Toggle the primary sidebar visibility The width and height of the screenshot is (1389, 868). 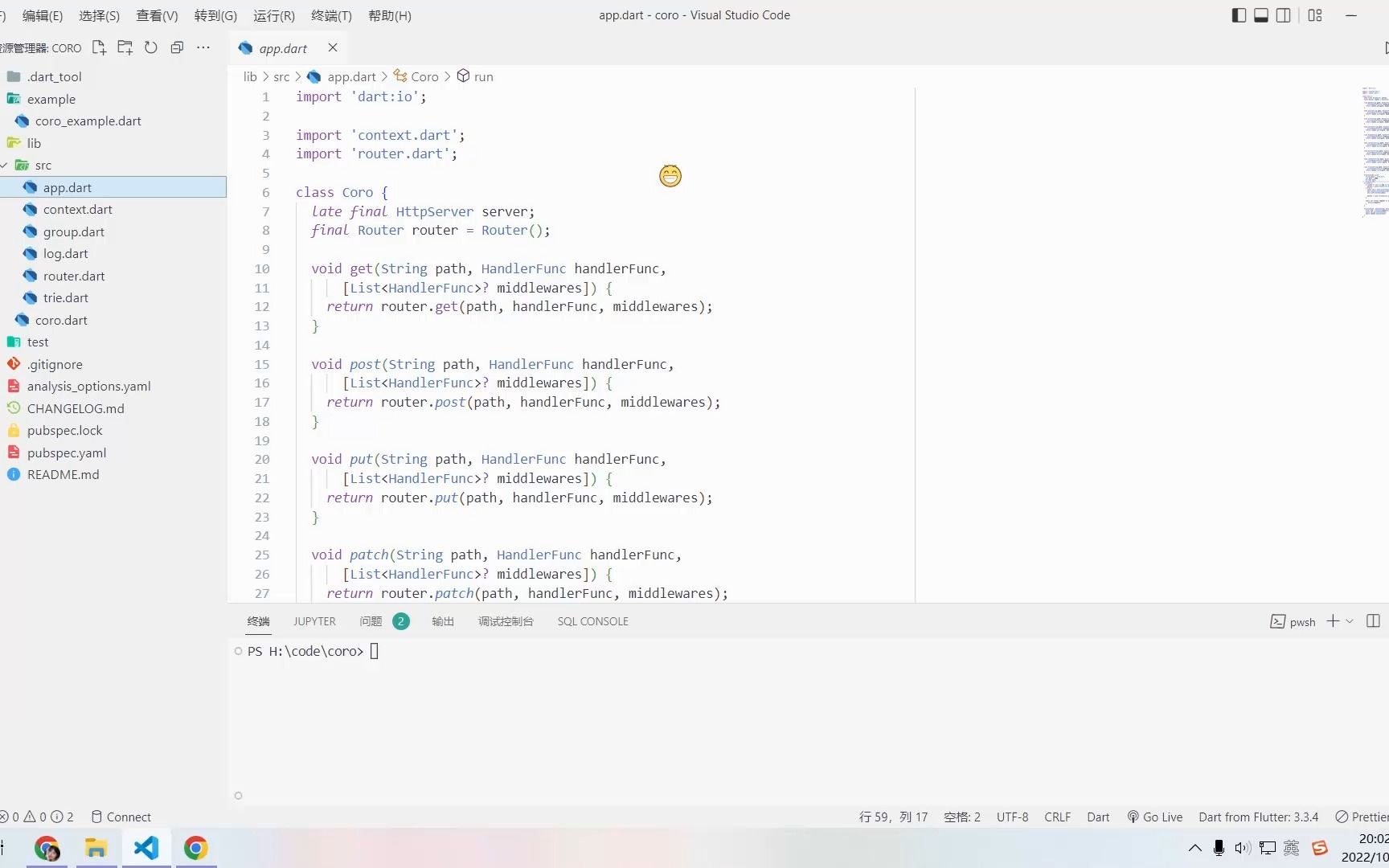pos(1239,15)
